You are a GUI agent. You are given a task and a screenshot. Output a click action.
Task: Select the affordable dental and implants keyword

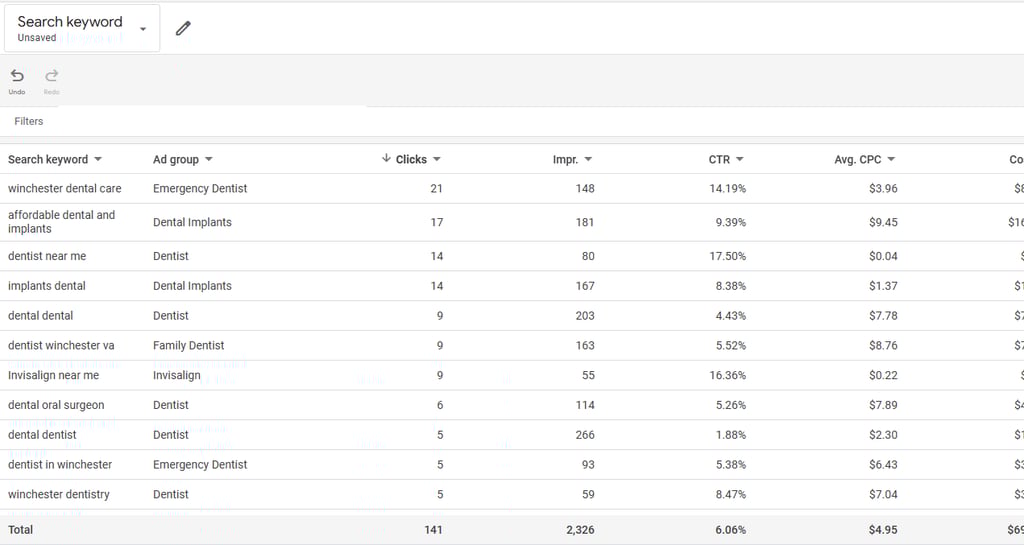point(61,222)
